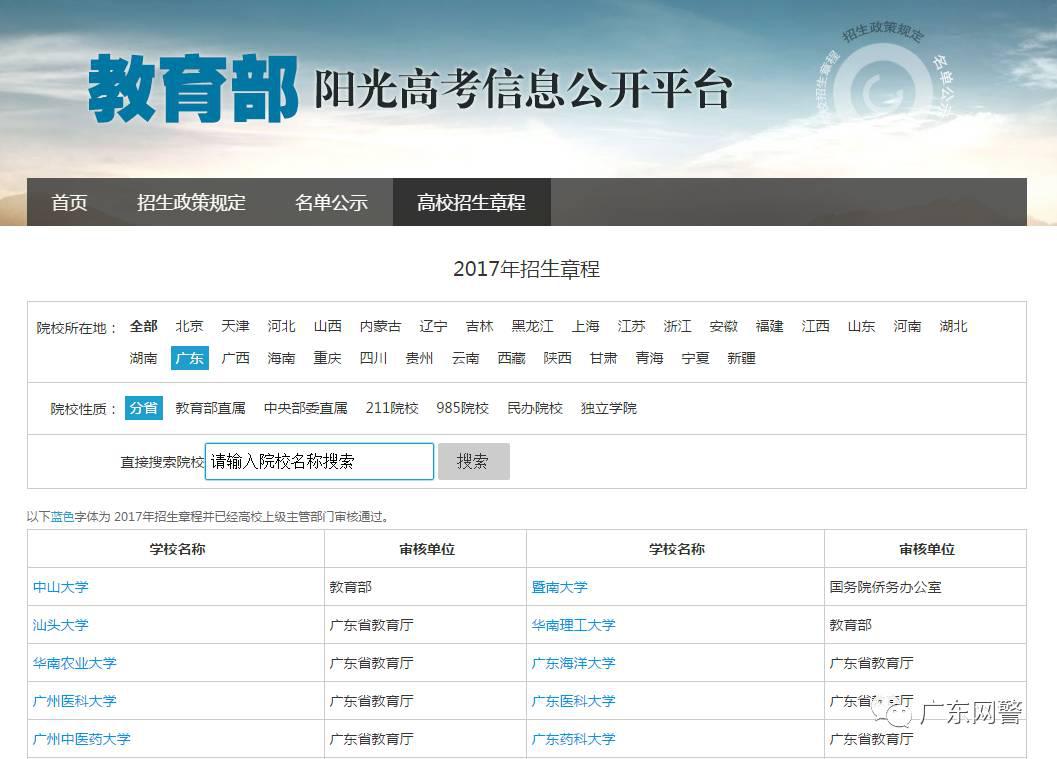Choose the 分省 school type option
1057x759 pixels.
pyautogui.click(x=143, y=408)
